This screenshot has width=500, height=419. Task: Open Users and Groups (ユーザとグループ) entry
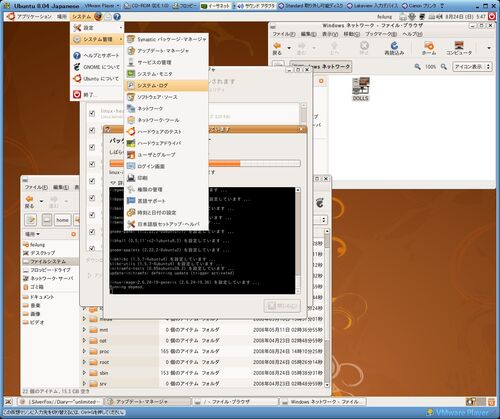pyautogui.click(x=167, y=155)
